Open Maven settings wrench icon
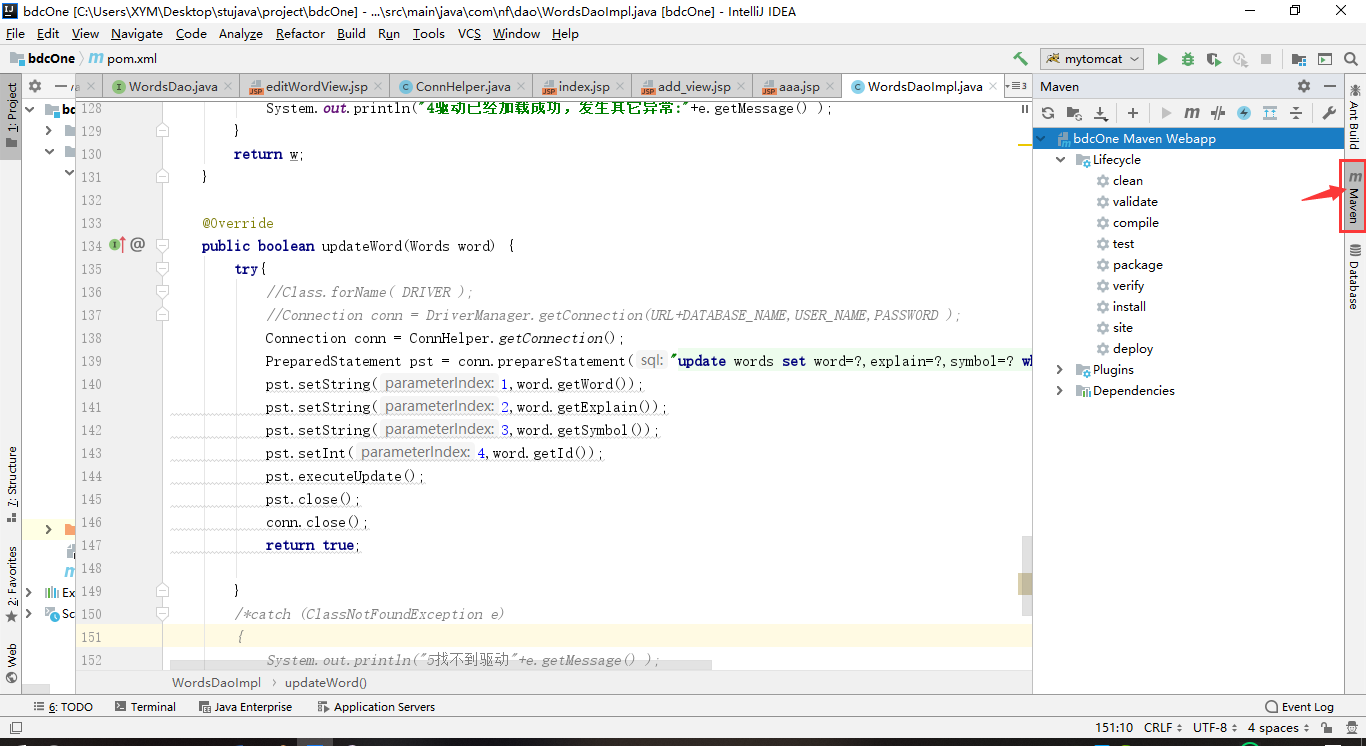Image resolution: width=1366 pixels, height=746 pixels. pyautogui.click(x=1329, y=113)
